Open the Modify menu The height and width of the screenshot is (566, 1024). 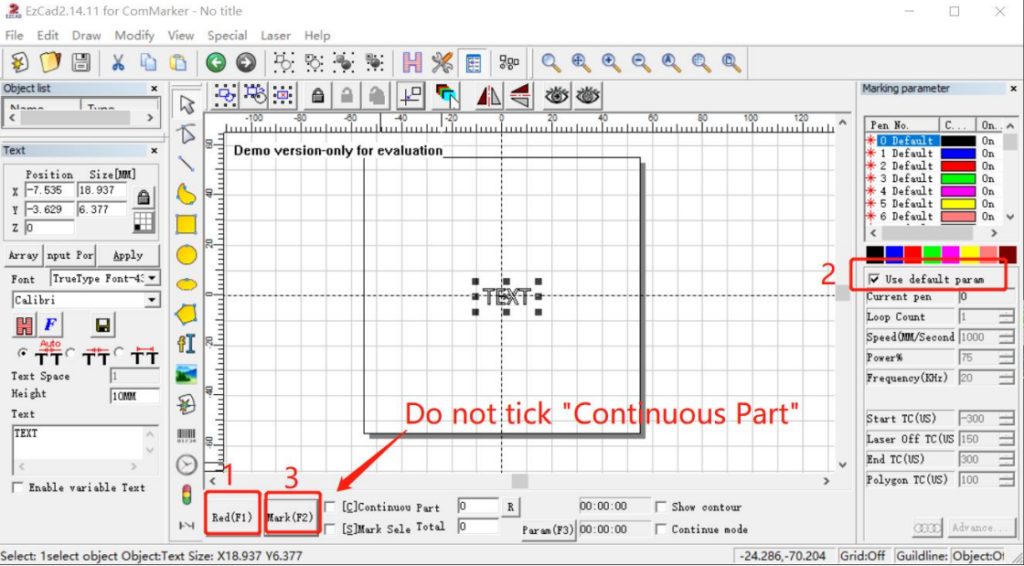[134, 35]
